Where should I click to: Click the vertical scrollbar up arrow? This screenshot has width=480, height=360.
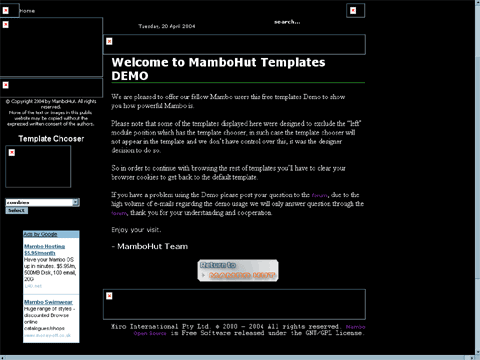coord(477,3)
